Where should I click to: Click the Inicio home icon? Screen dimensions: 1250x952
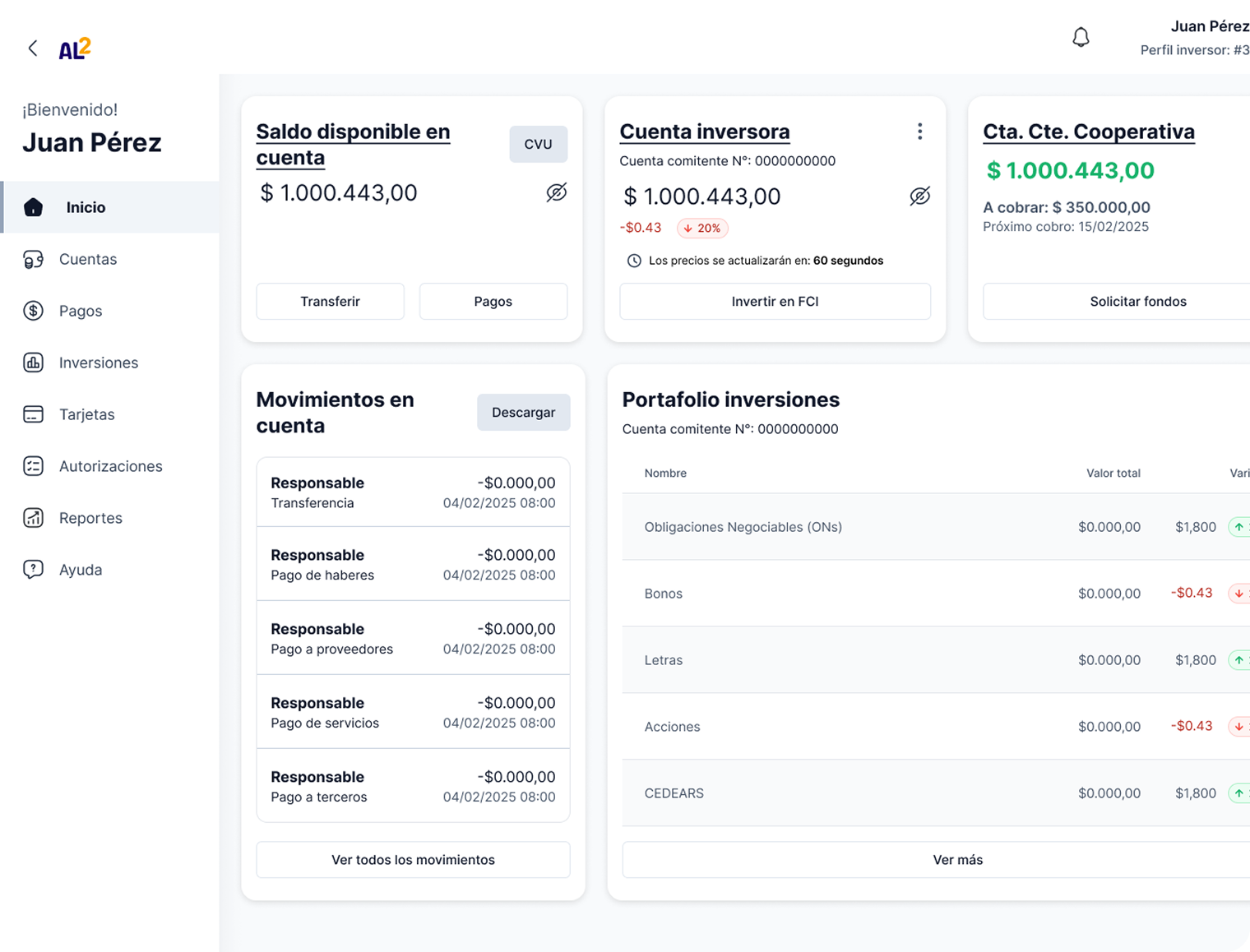point(34,207)
